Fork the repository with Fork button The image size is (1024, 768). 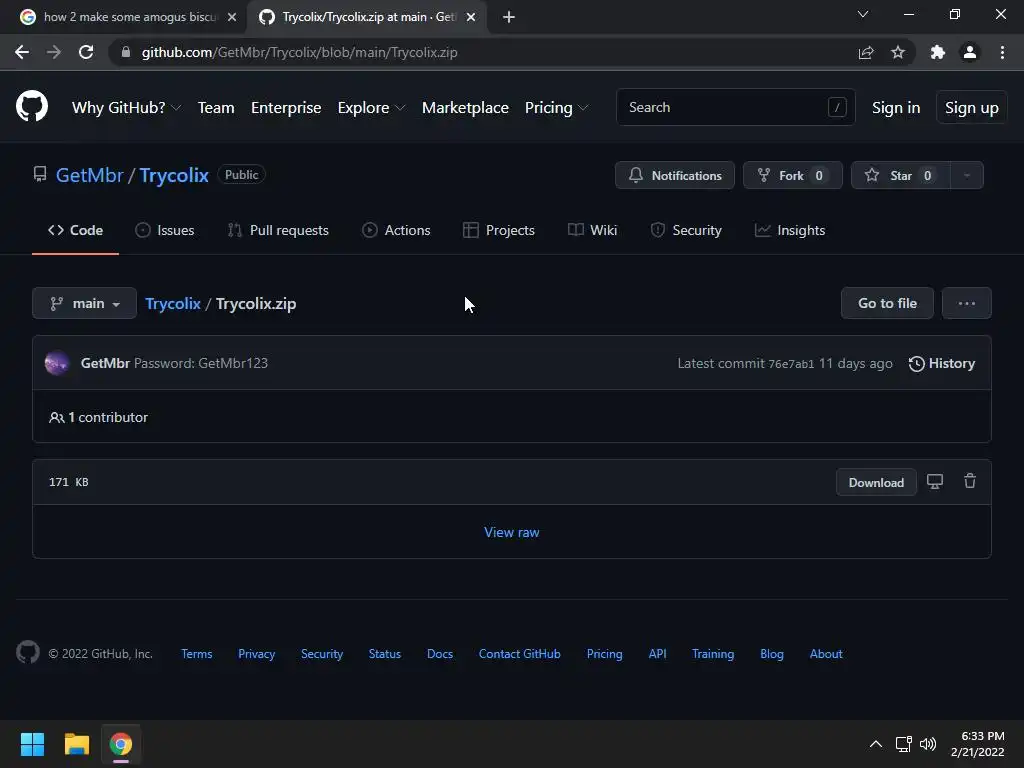(793, 175)
